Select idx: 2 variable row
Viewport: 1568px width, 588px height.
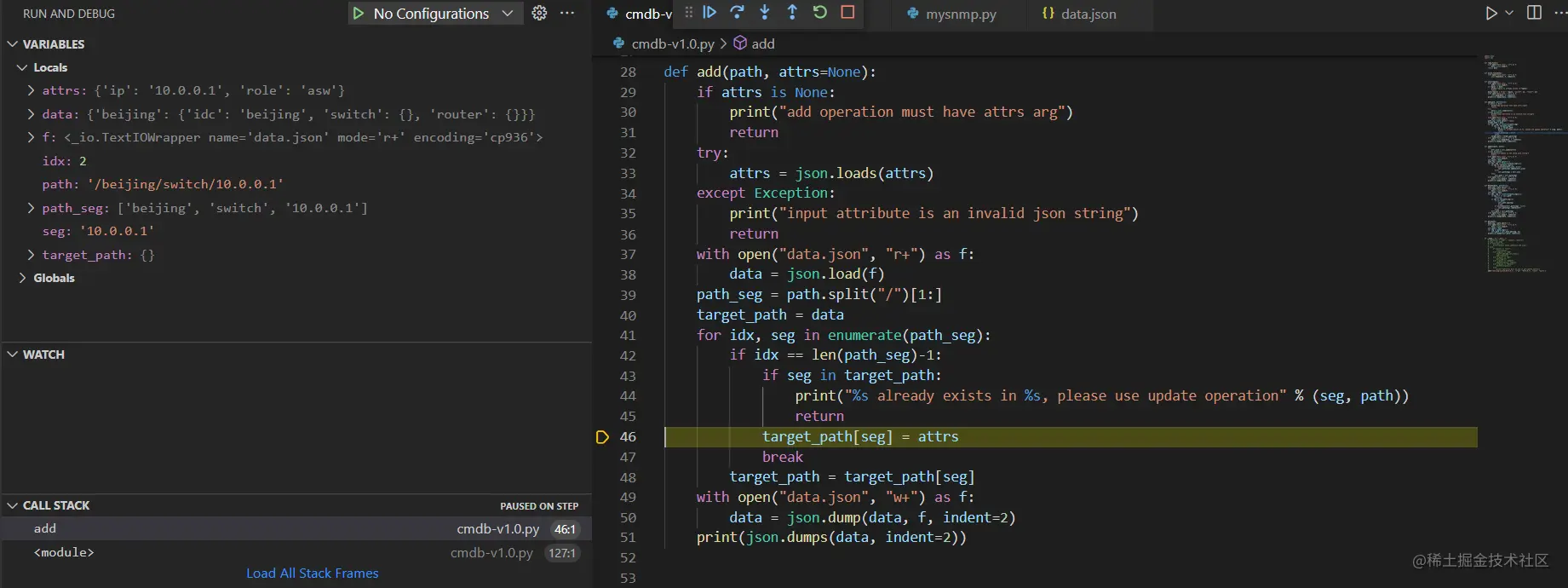click(296, 161)
